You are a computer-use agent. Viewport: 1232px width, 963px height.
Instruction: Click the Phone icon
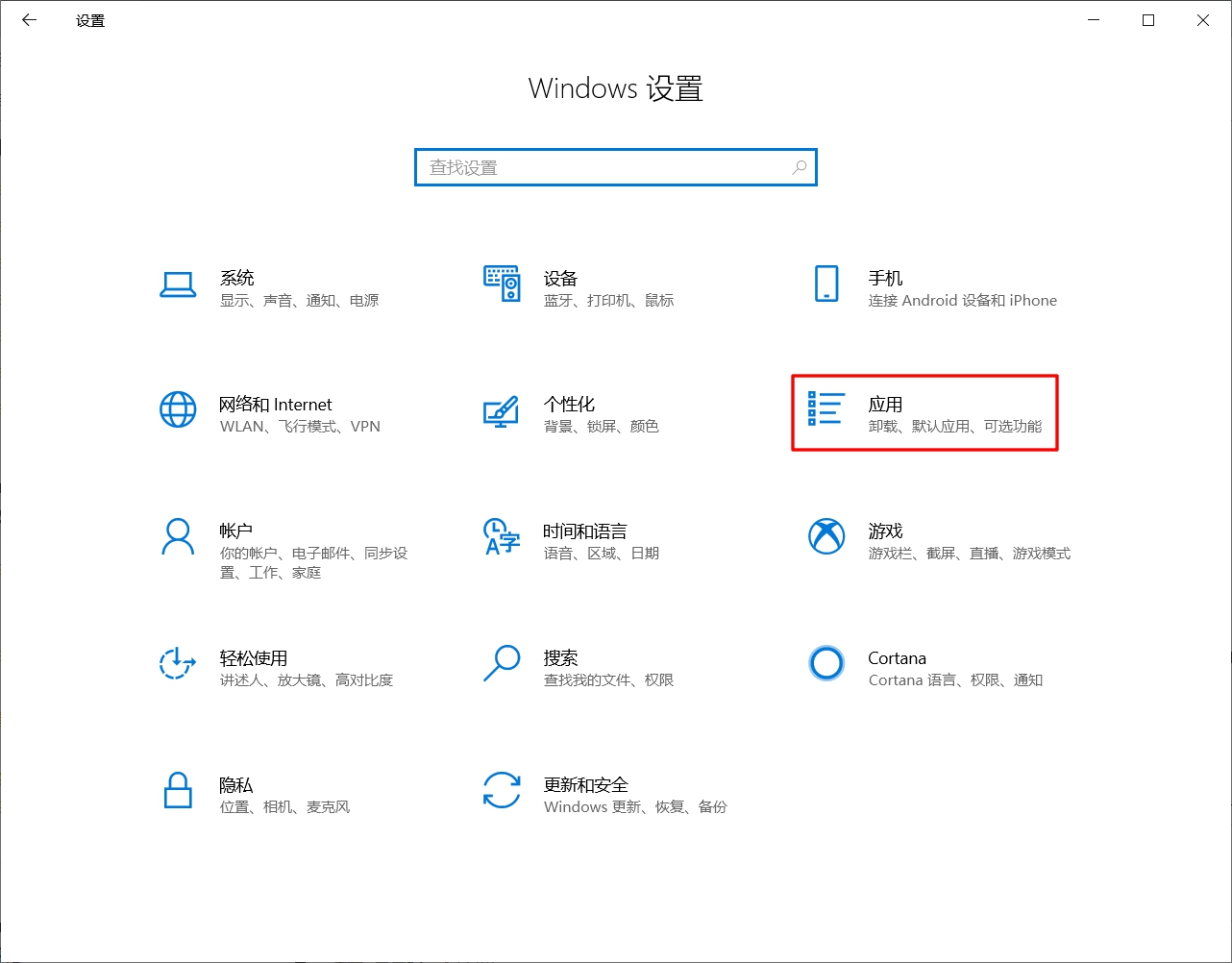click(826, 284)
